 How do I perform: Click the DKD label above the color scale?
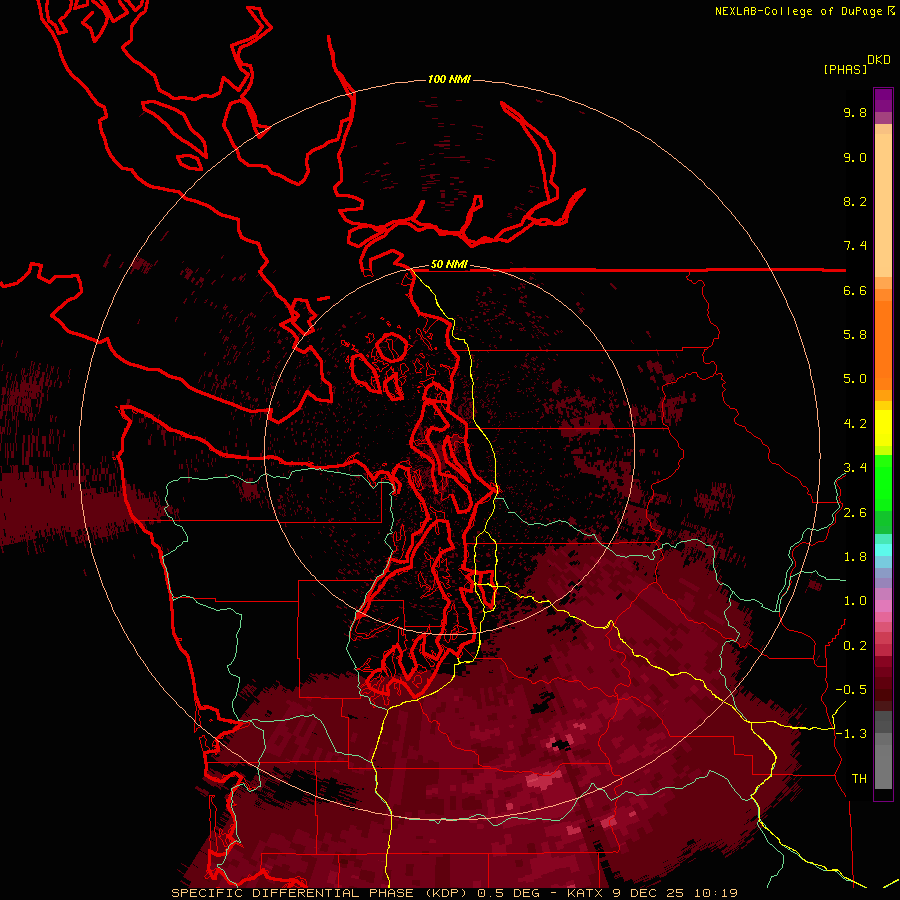click(879, 60)
